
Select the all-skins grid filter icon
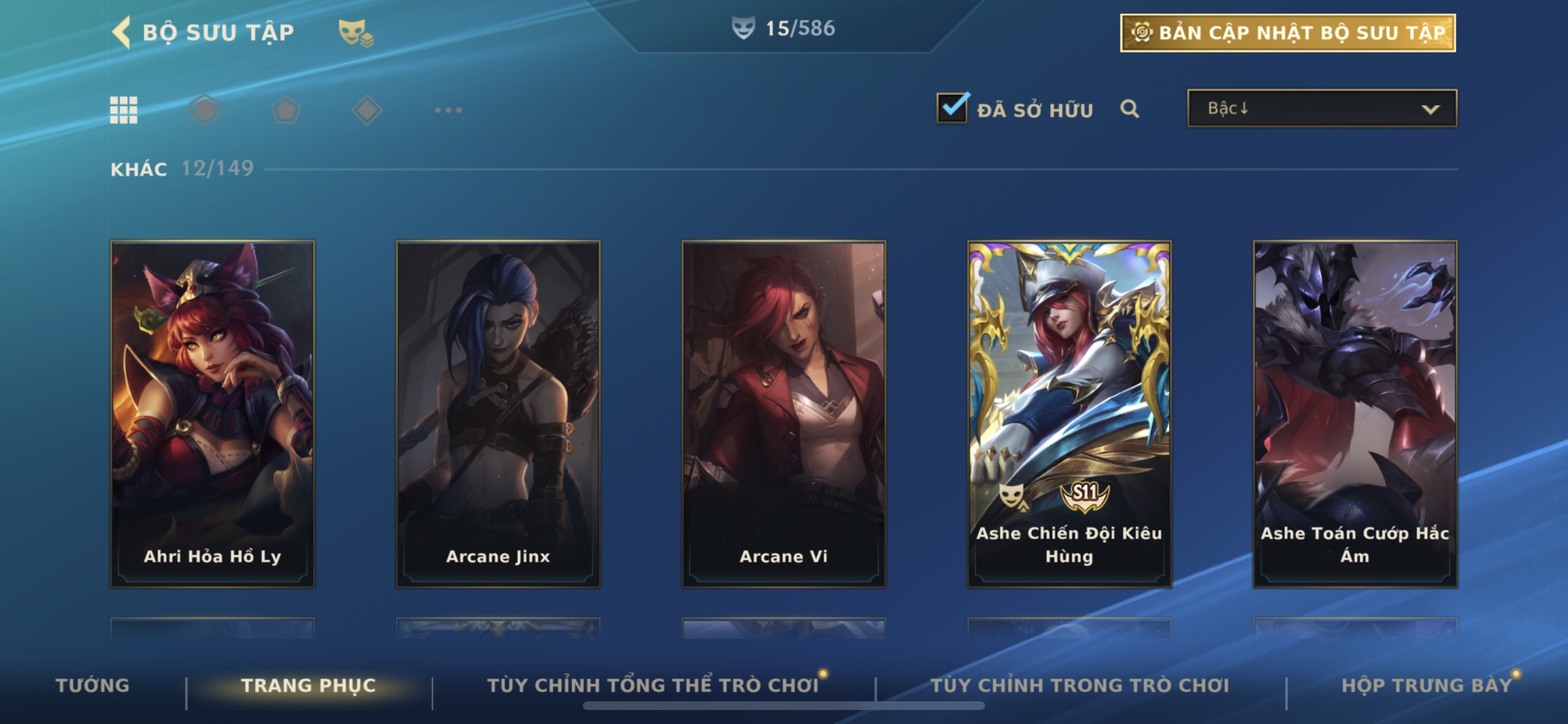[x=124, y=110]
